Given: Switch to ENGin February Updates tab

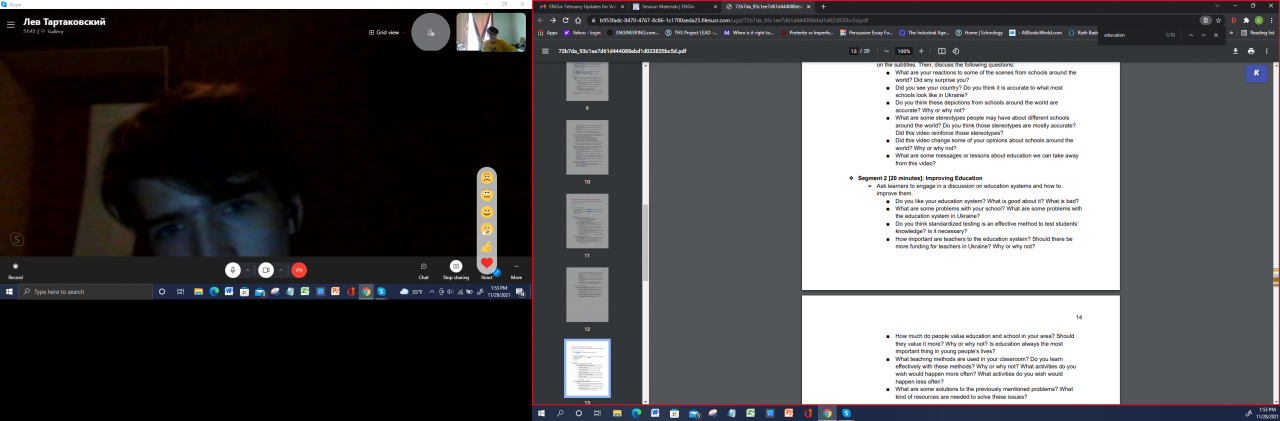Looking at the screenshot, I should pos(580,6).
